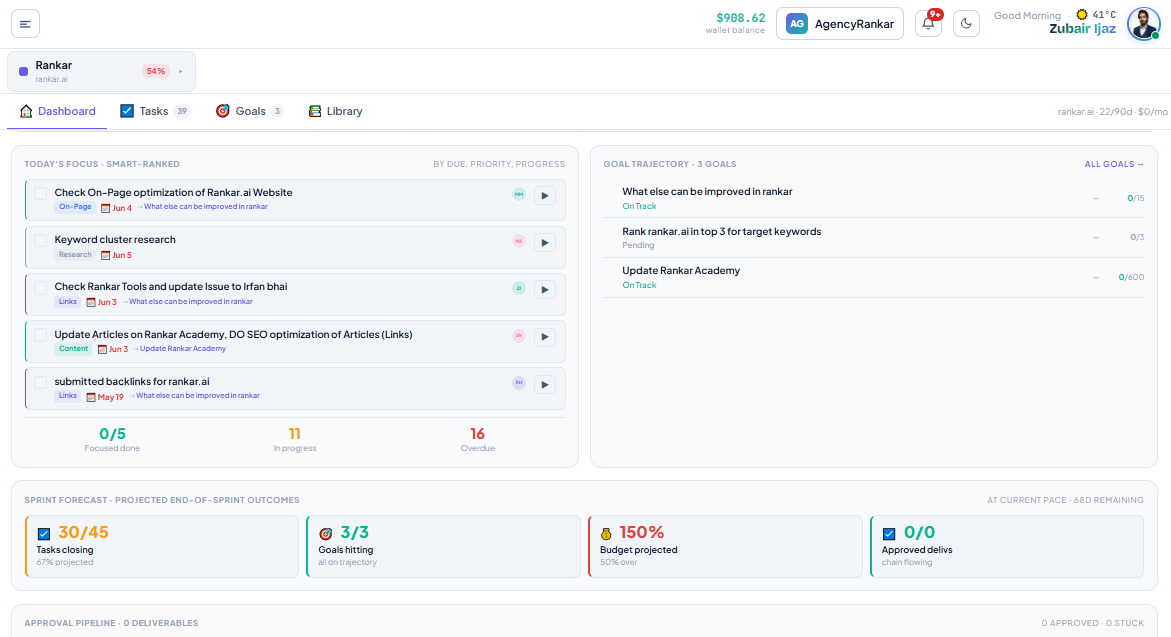
Task: View the $988.62 wallet balance
Action: pos(736,22)
